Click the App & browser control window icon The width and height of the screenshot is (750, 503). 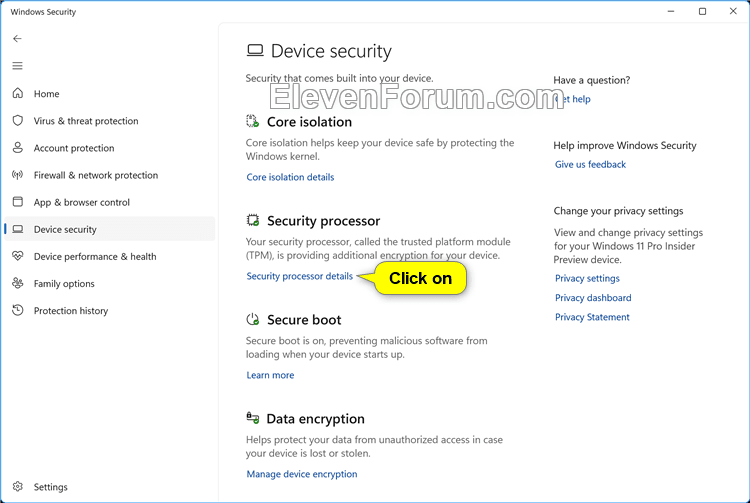pos(18,202)
